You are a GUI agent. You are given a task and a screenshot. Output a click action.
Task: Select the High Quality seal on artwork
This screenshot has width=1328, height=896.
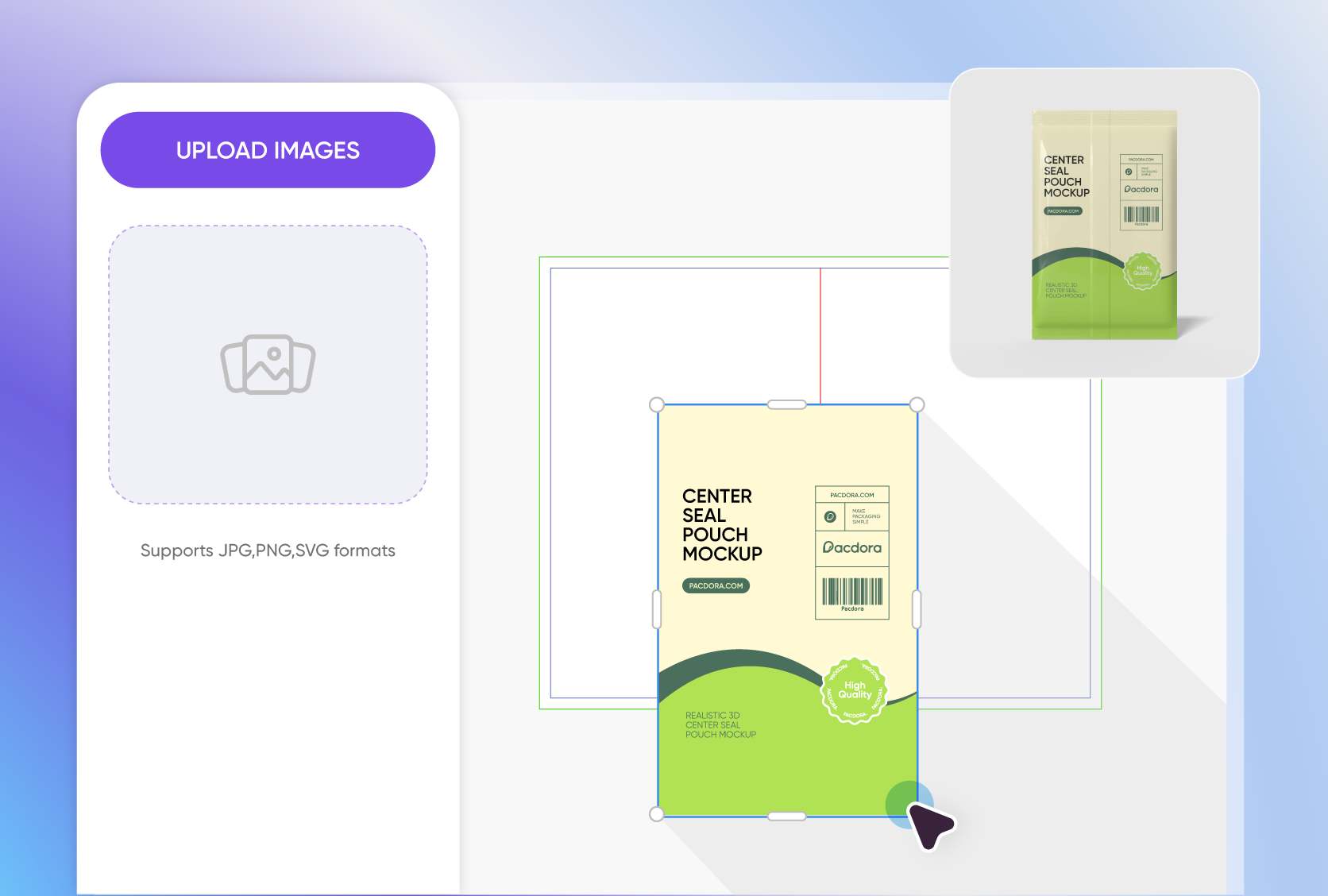pyautogui.click(x=854, y=690)
